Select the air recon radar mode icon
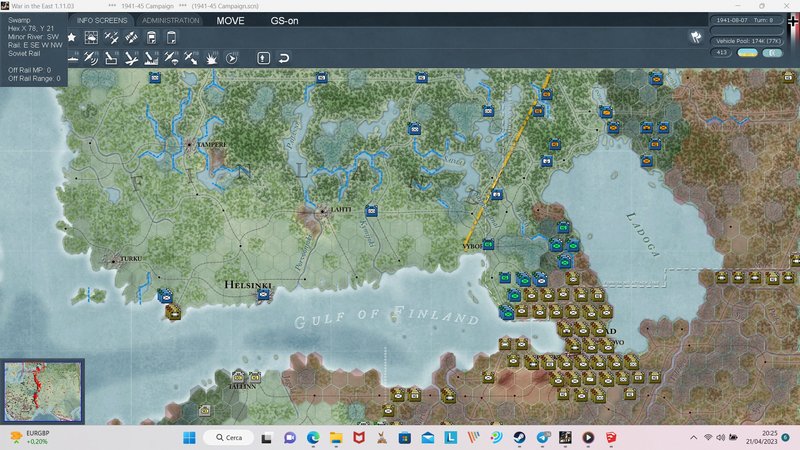Viewport: 800px width, 450px height. tap(91, 58)
